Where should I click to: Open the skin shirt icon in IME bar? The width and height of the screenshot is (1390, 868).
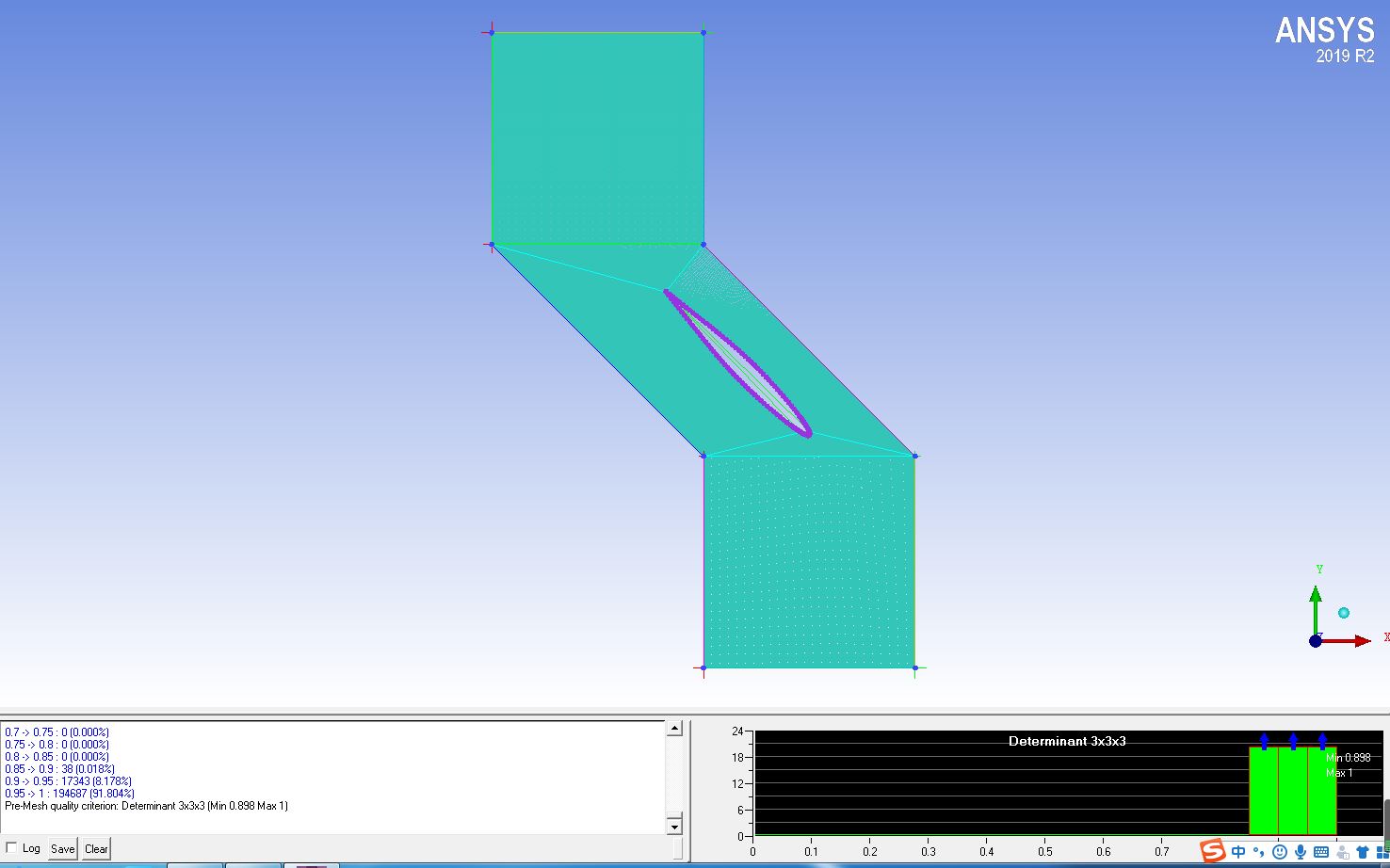[1363, 852]
